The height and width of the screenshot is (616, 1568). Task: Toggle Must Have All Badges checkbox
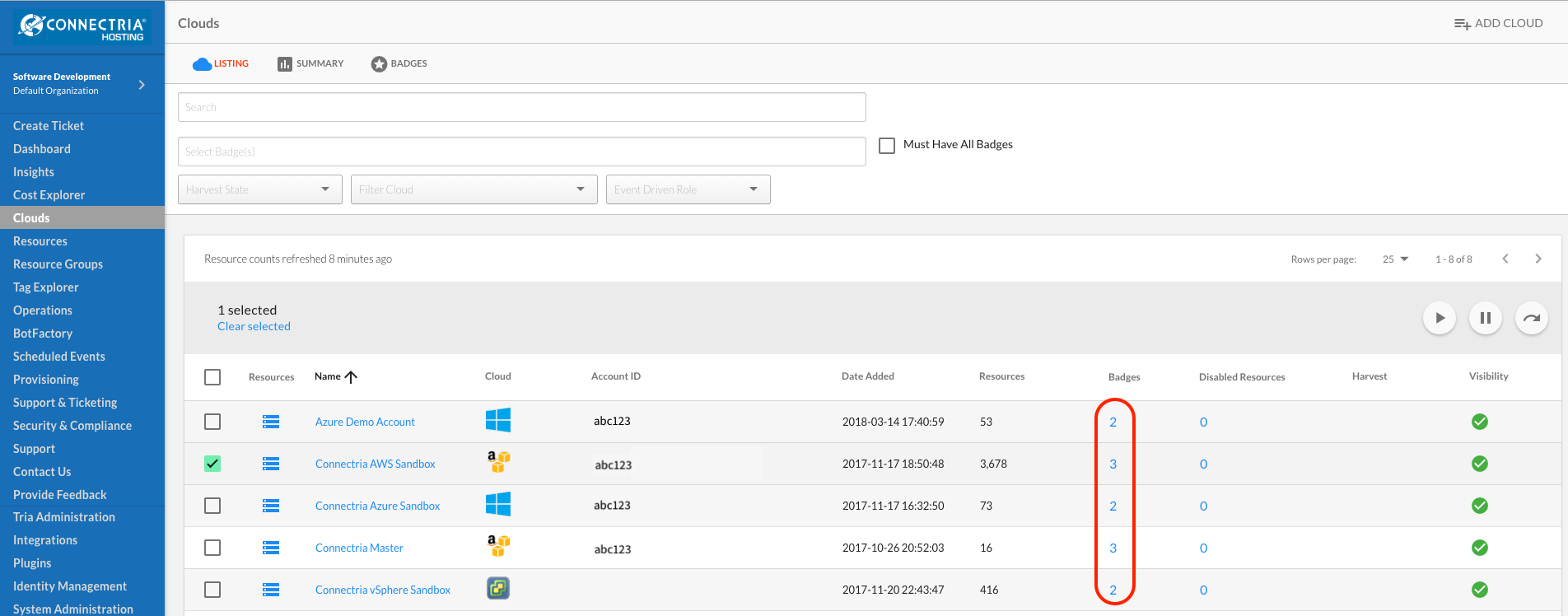(887, 146)
